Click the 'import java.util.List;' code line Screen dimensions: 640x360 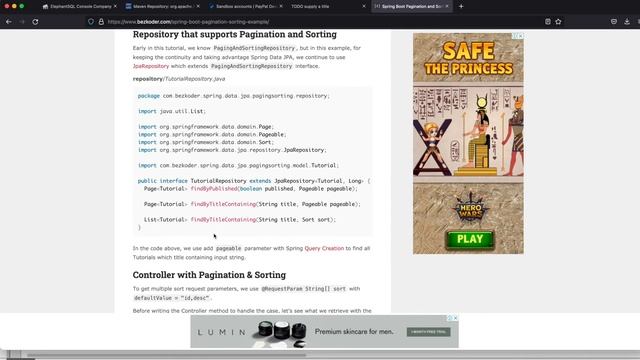point(172,111)
